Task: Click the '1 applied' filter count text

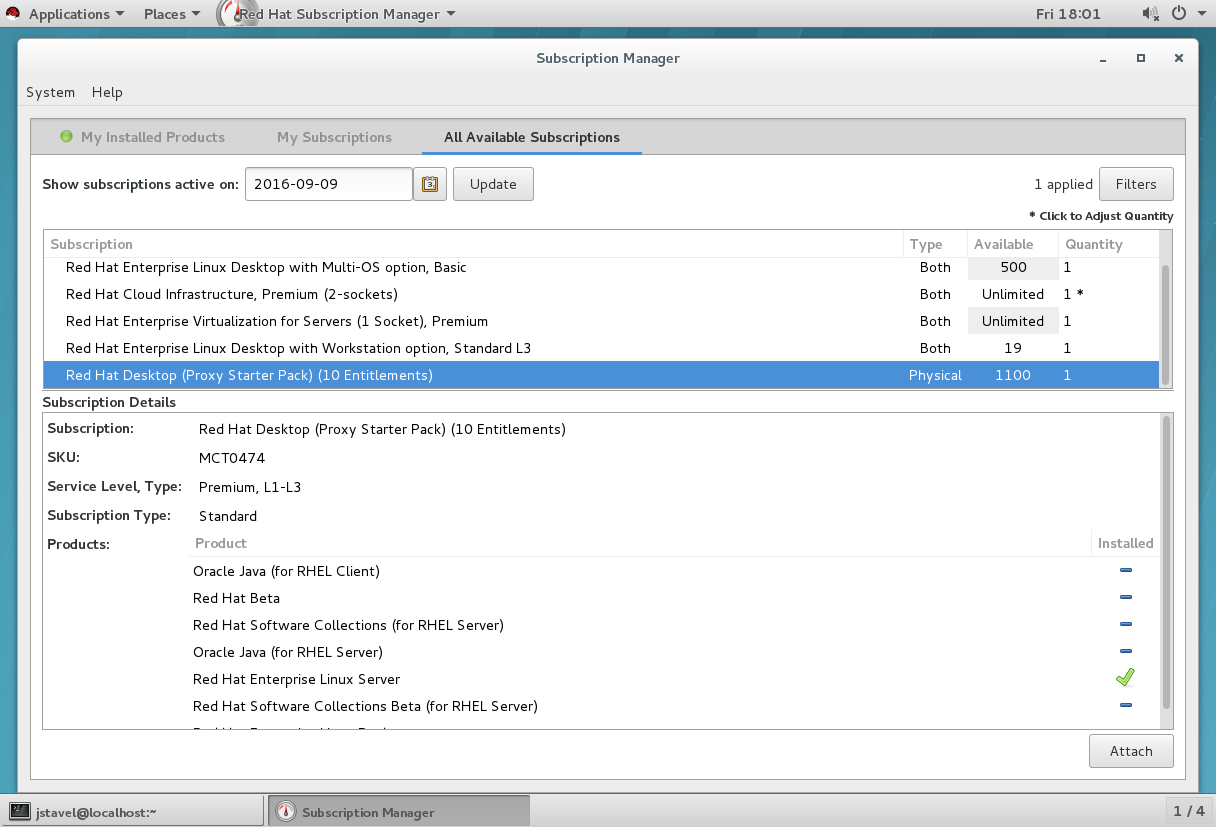Action: click(x=1063, y=184)
